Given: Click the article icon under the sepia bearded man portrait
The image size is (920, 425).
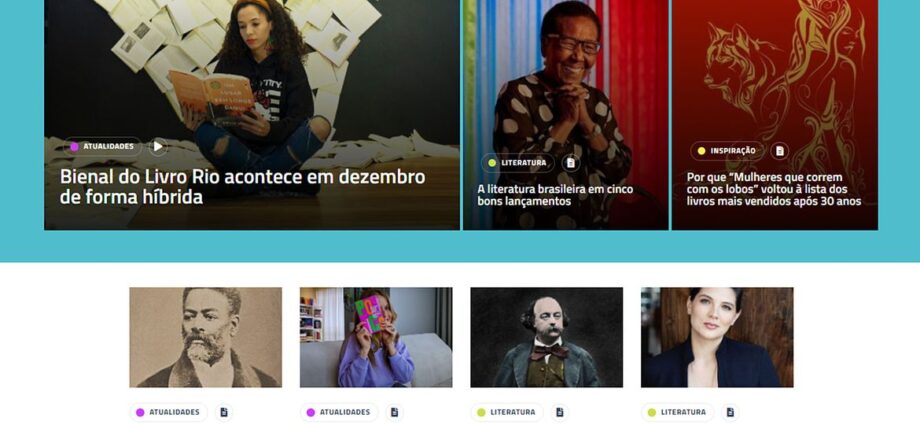Looking at the screenshot, I should 224,412.
